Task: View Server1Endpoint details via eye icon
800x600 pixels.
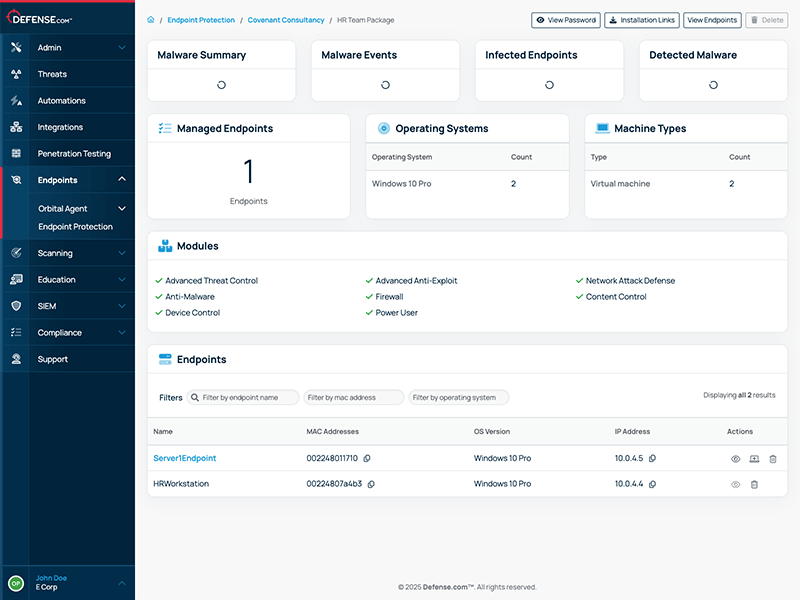Action: 735,458
